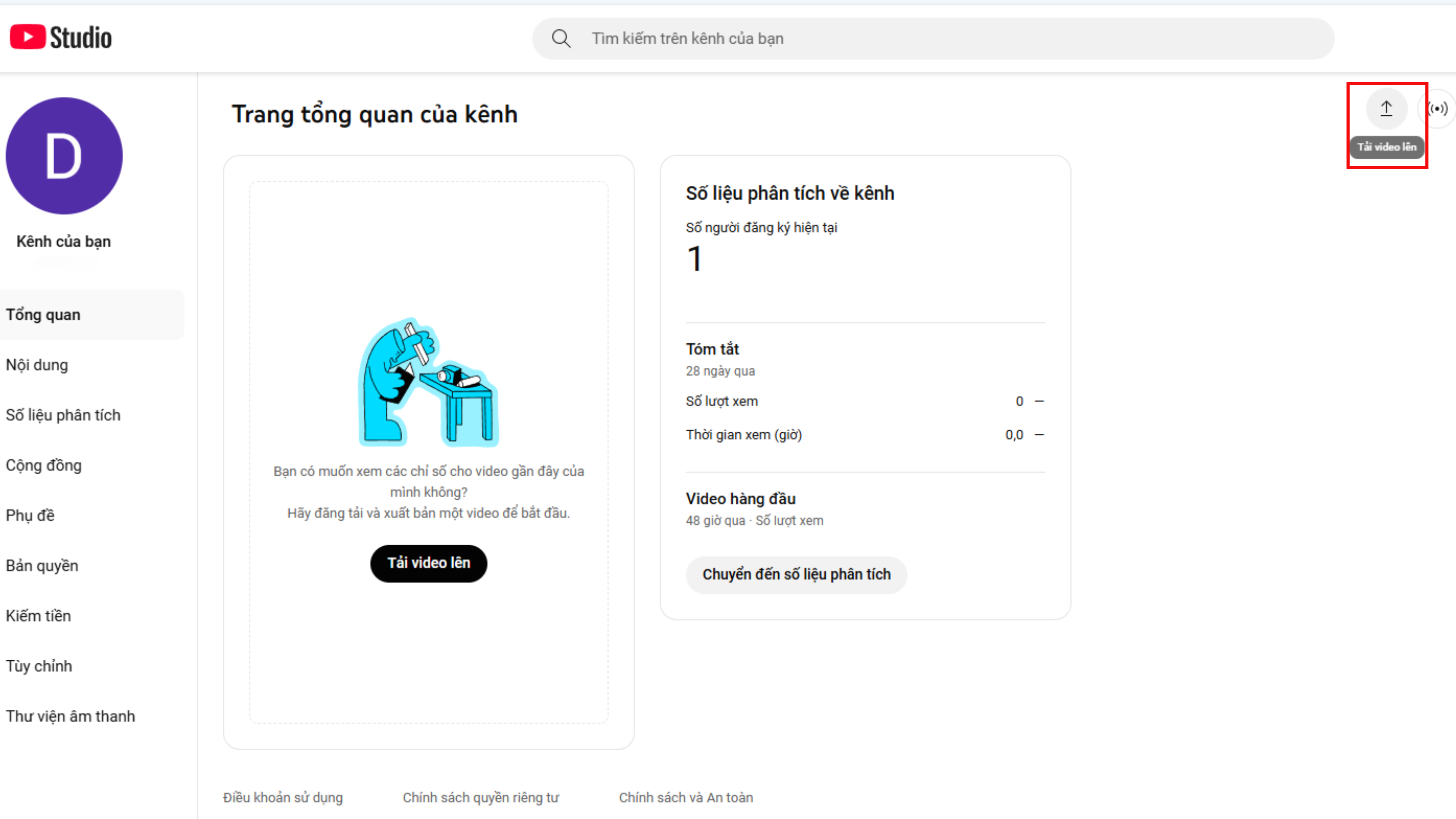Open Thư viện âm thanh
1456x819 pixels.
[70, 716]
